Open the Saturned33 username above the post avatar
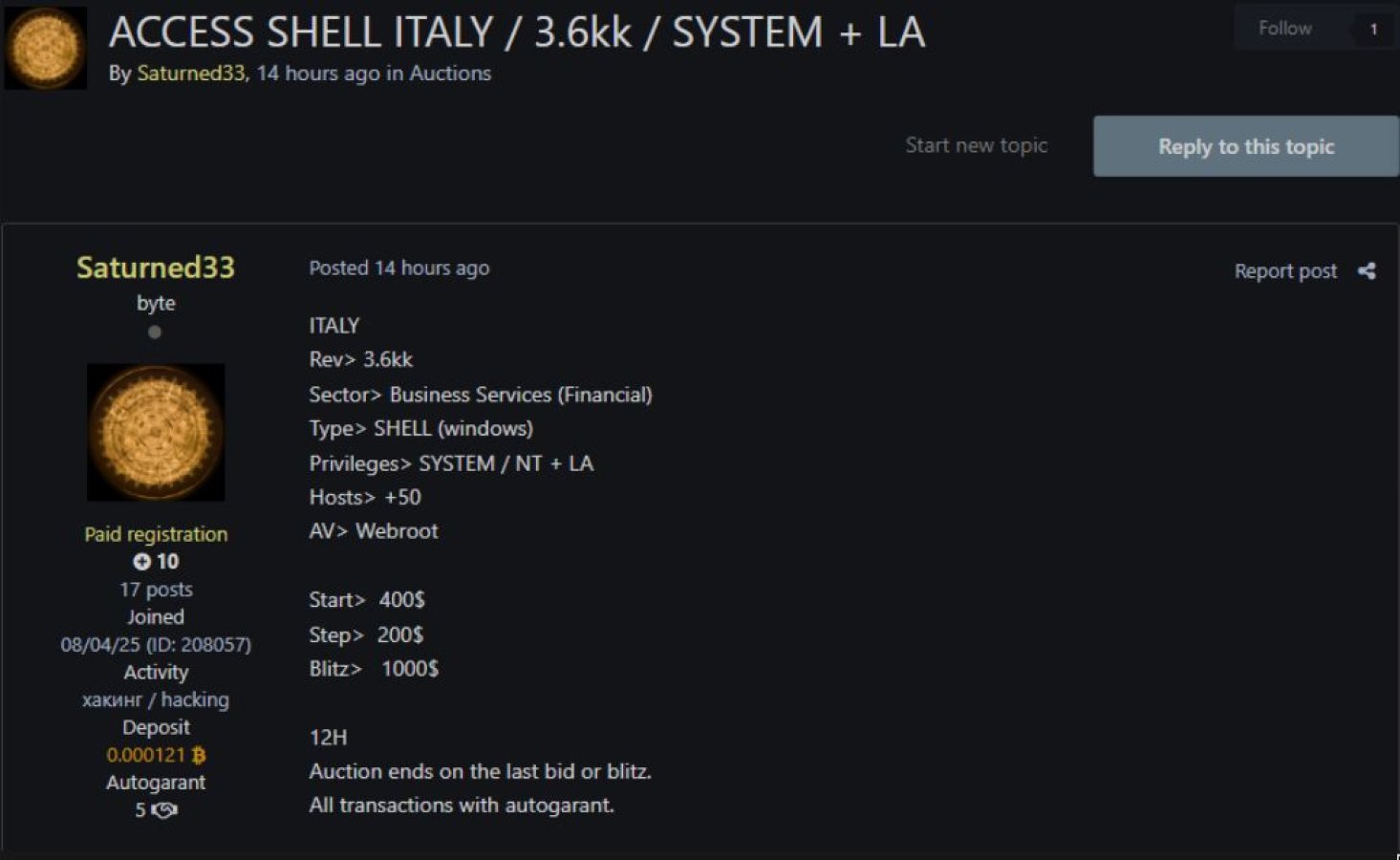 [x=156, y=268]
